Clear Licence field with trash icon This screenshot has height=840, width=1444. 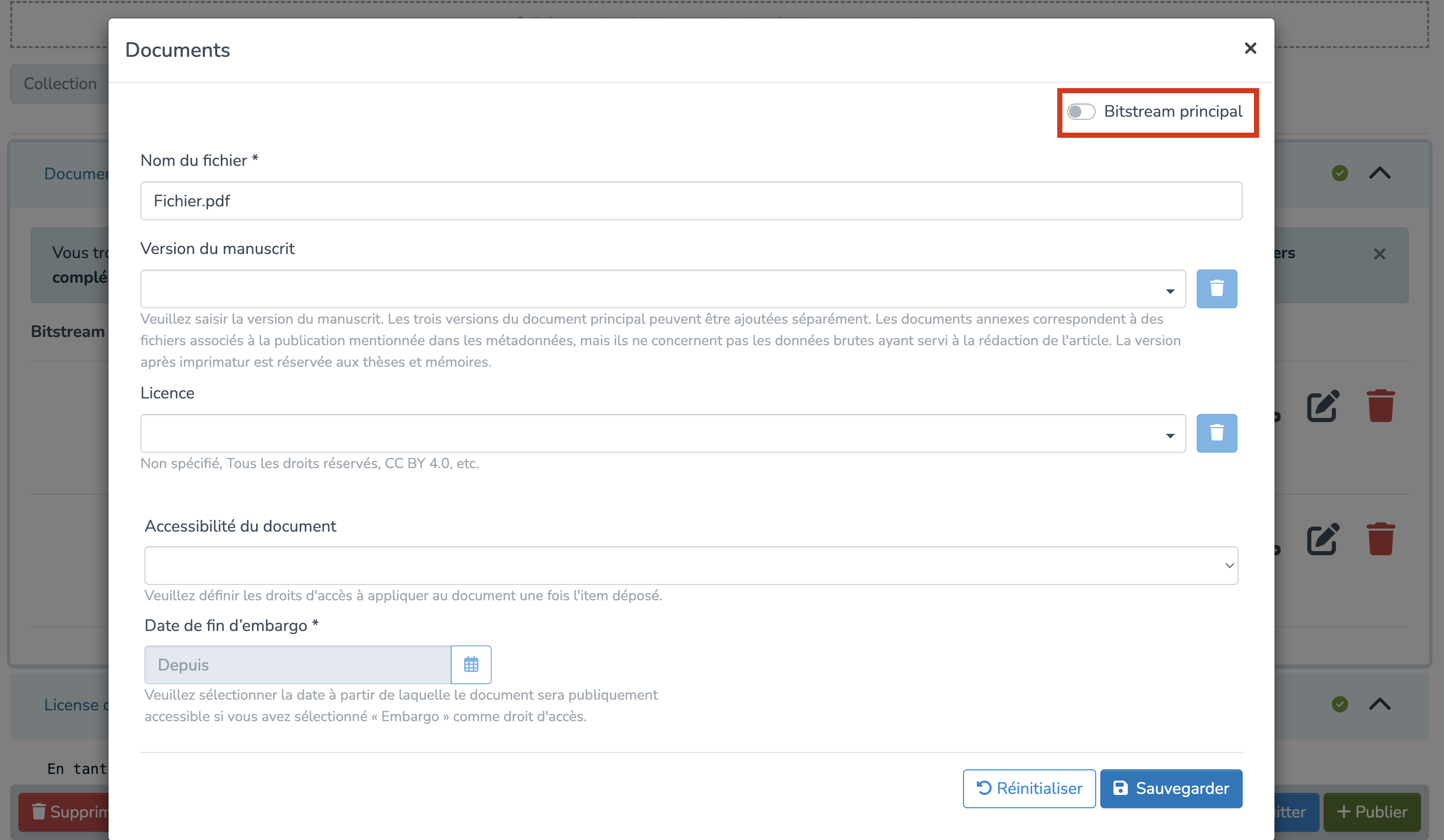pos(1216,433)
